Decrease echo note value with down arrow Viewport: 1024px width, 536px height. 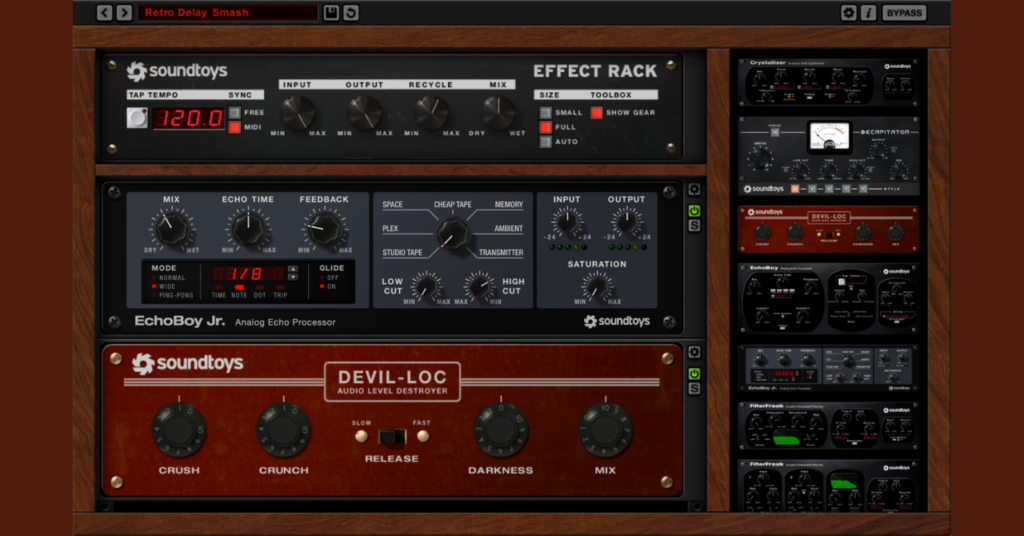click(292, 279)
